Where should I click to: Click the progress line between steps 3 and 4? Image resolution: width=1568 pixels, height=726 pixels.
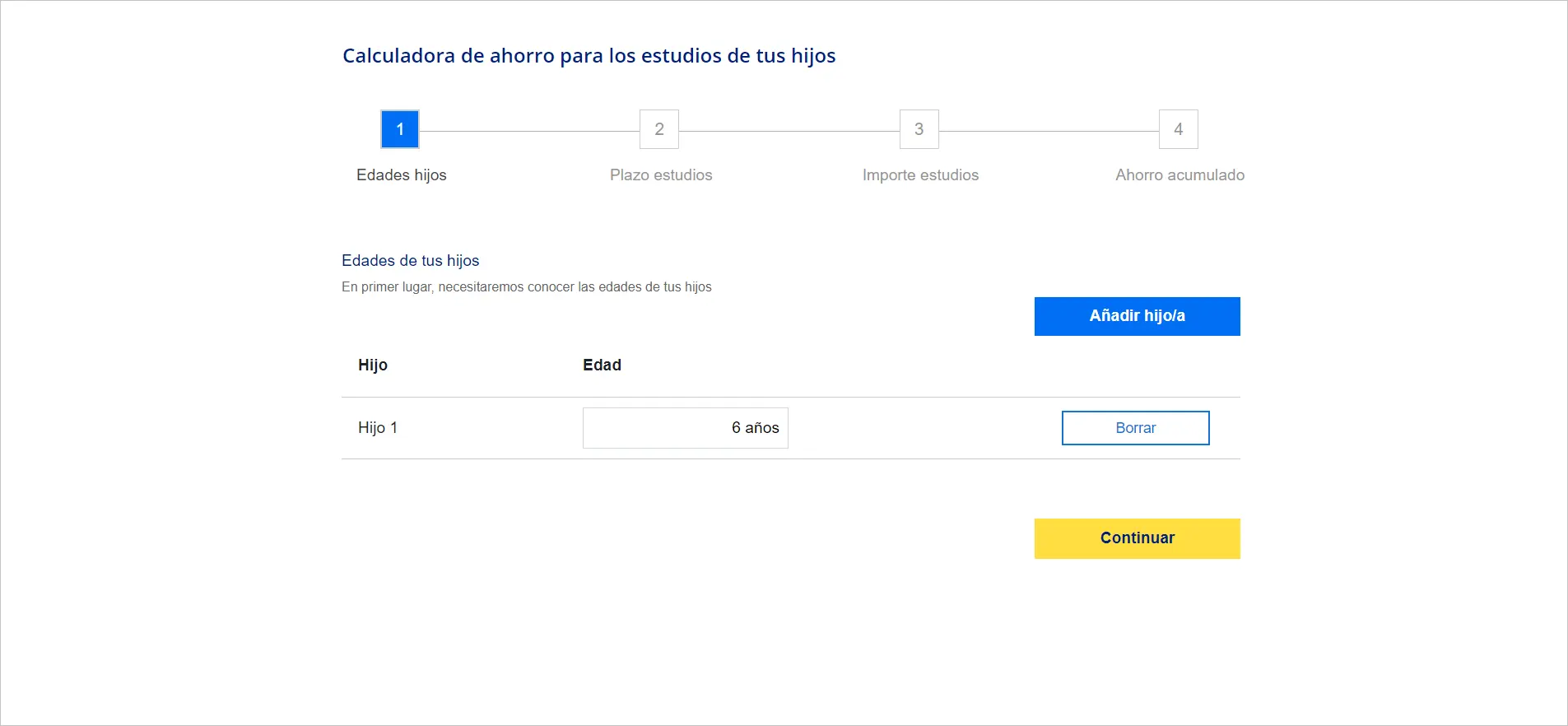(x=1049, y=131)
